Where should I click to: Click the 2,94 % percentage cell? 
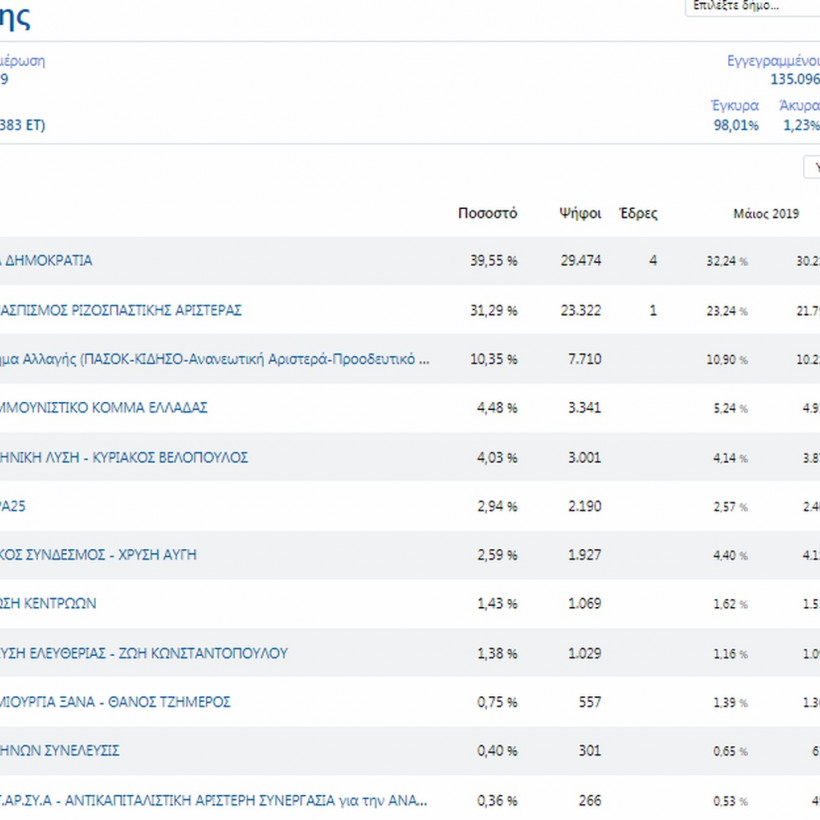click(497, 506)
